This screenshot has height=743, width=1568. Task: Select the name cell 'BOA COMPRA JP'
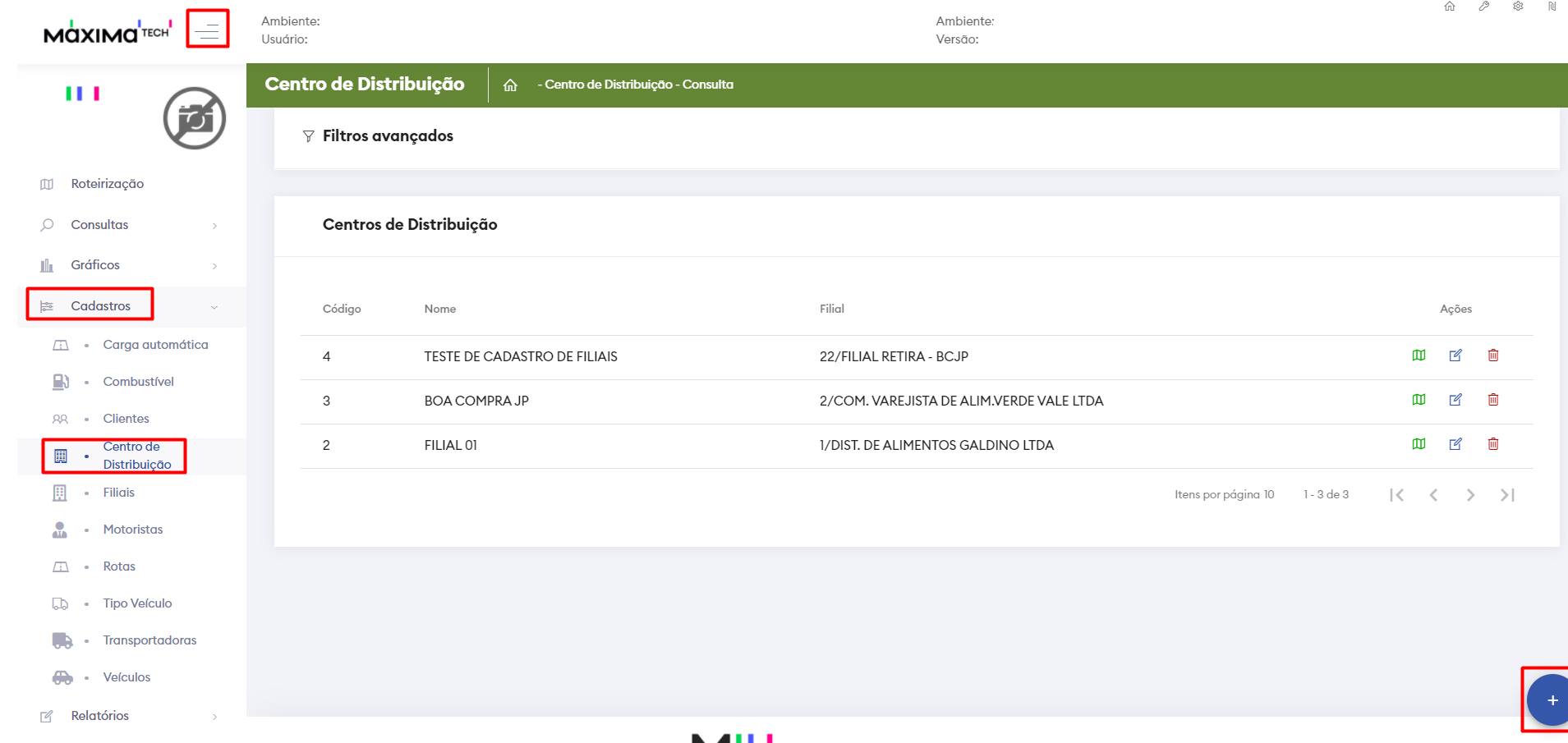(x=476, y=401)
